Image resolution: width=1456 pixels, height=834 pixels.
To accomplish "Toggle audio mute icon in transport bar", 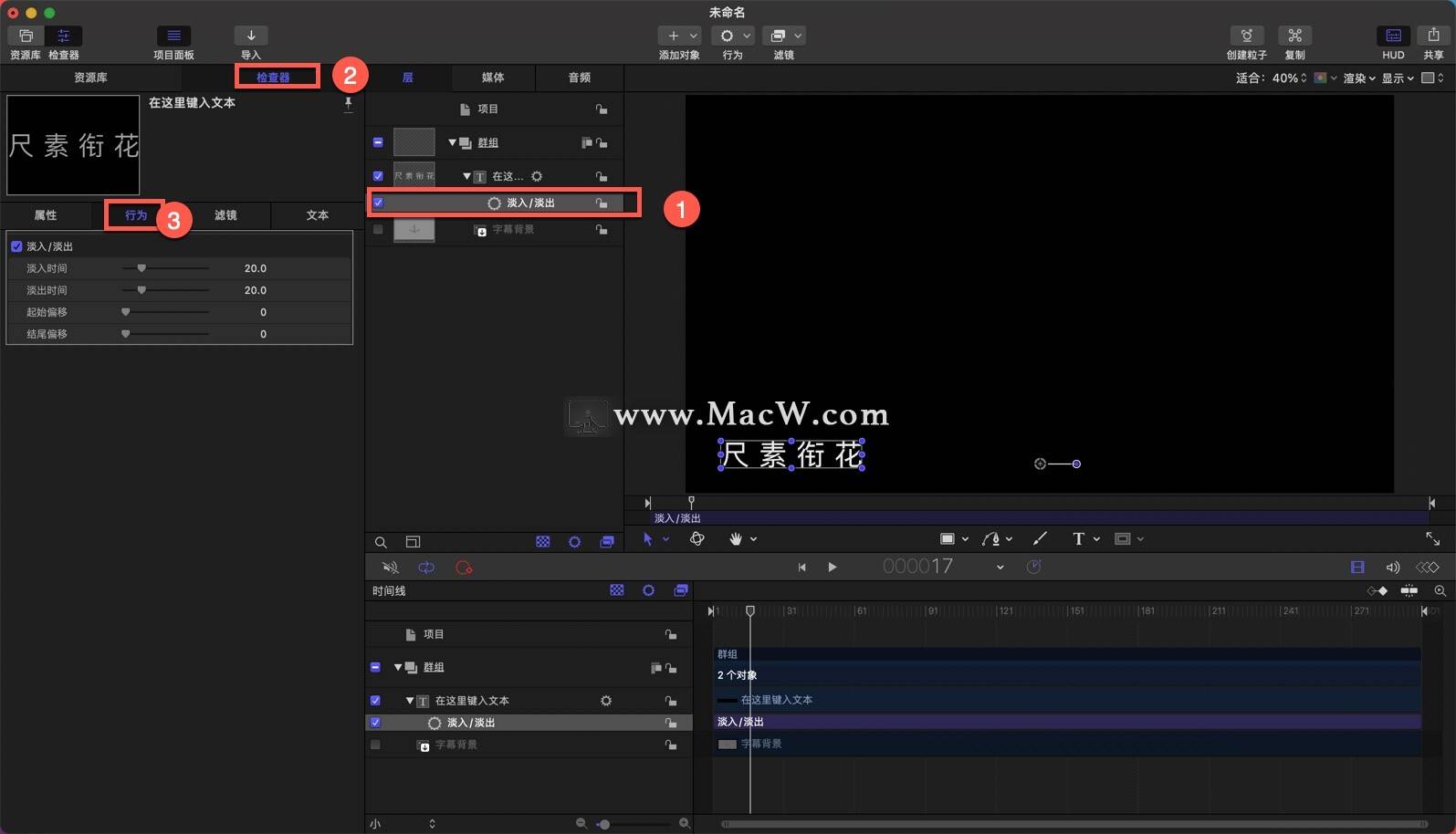I will coord(390,568).
